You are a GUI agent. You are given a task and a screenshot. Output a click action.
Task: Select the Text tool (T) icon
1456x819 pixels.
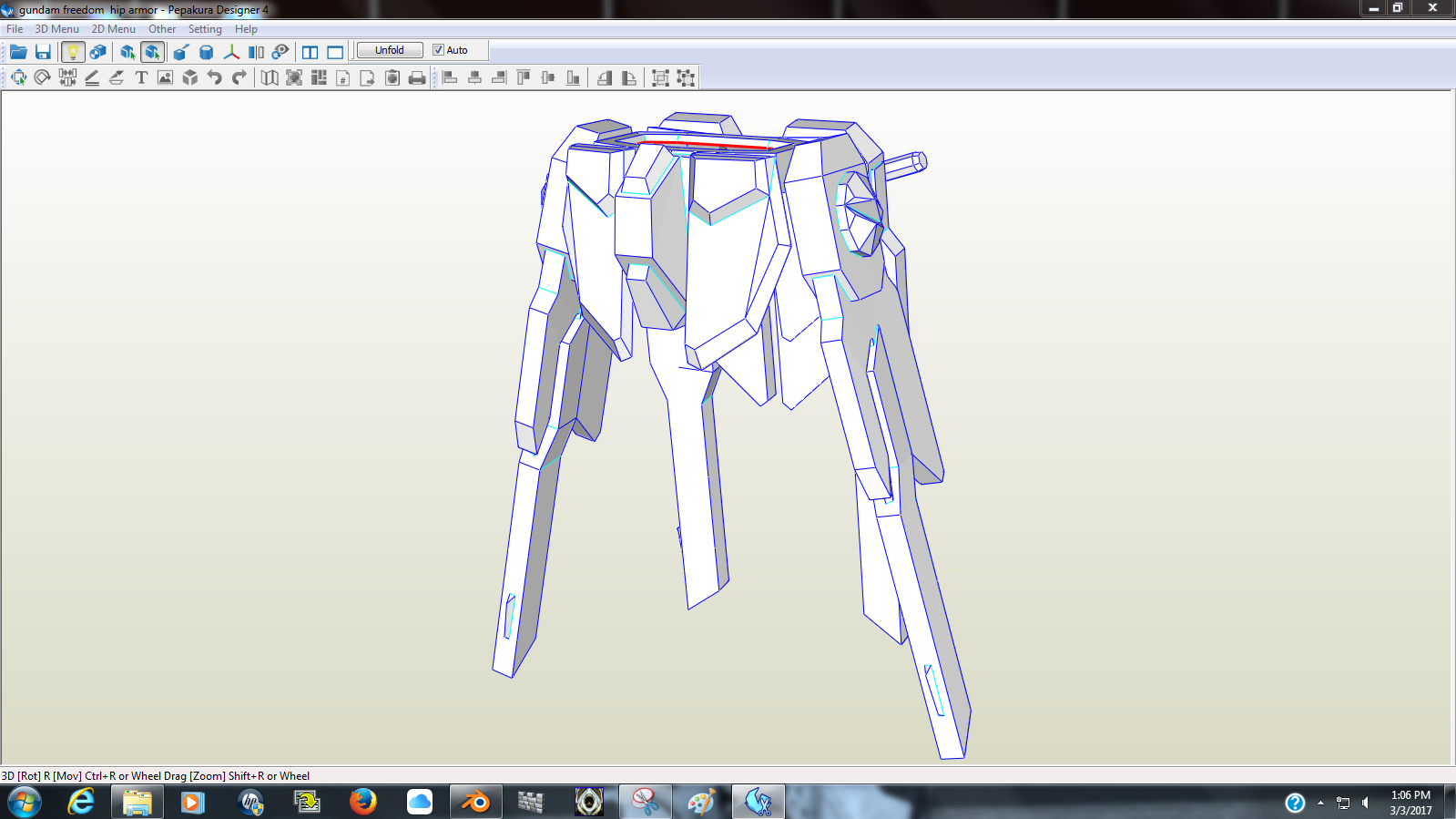point(141,77)
